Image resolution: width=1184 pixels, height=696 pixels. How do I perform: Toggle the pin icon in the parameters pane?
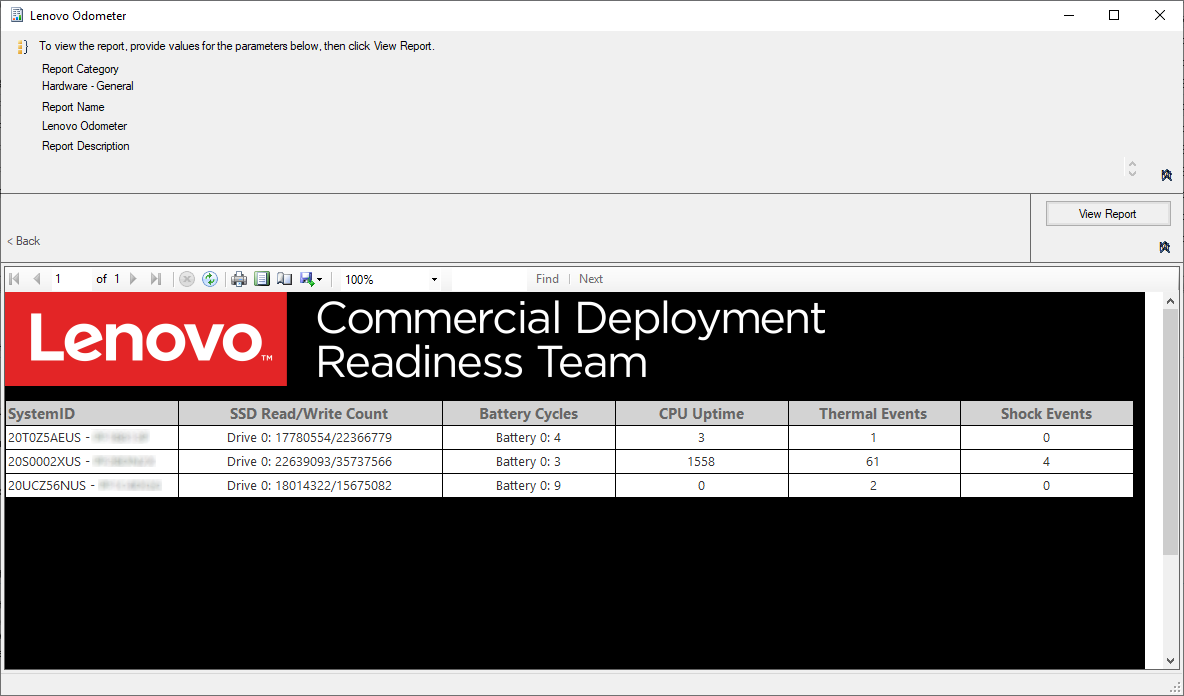click(1167, 175)
